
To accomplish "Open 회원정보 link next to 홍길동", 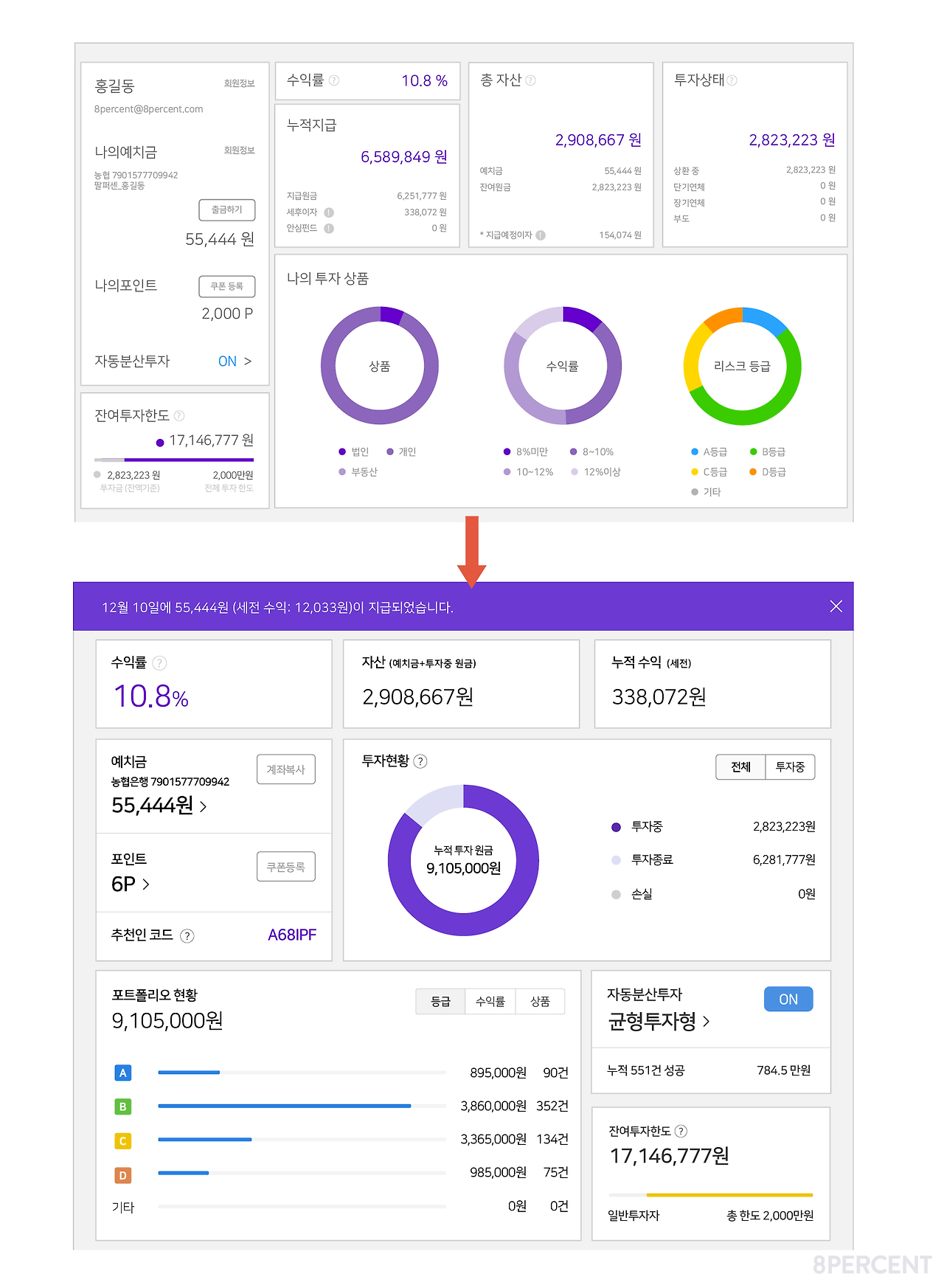I will coord(240,84).
